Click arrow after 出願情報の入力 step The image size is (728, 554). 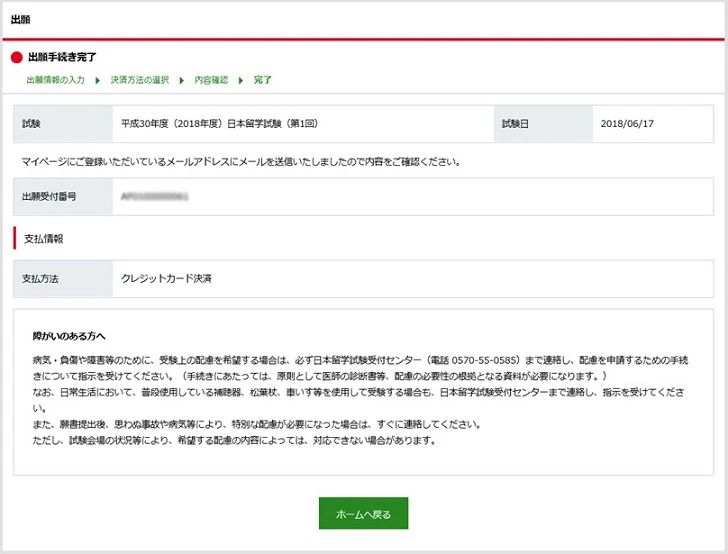pos(98,80)
